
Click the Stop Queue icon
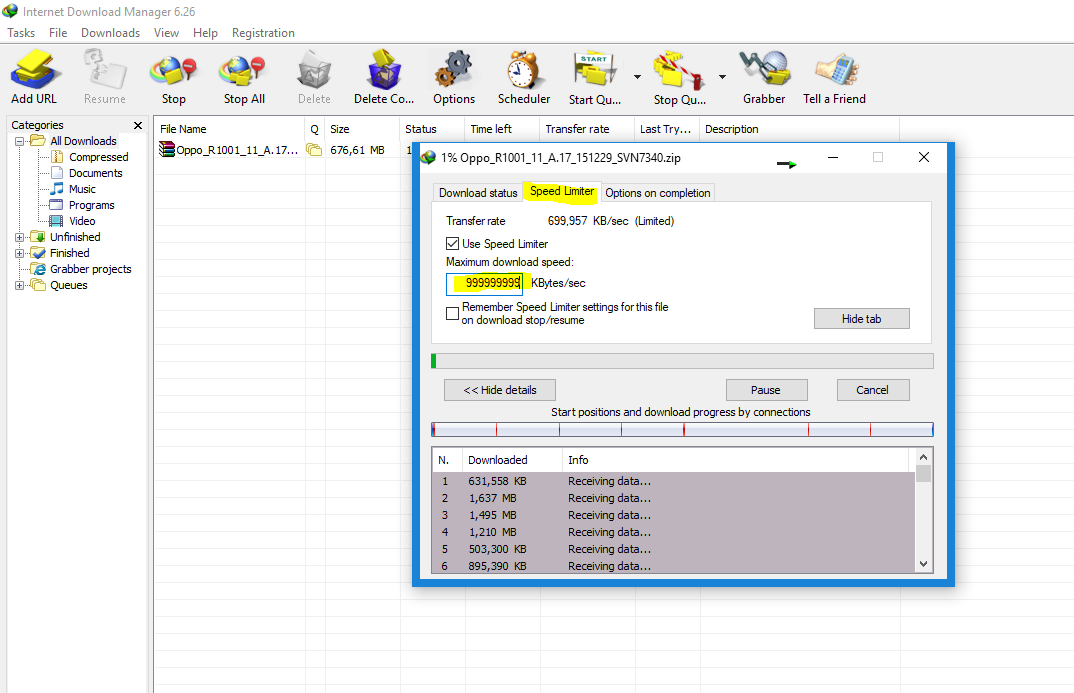click(679, 71)
